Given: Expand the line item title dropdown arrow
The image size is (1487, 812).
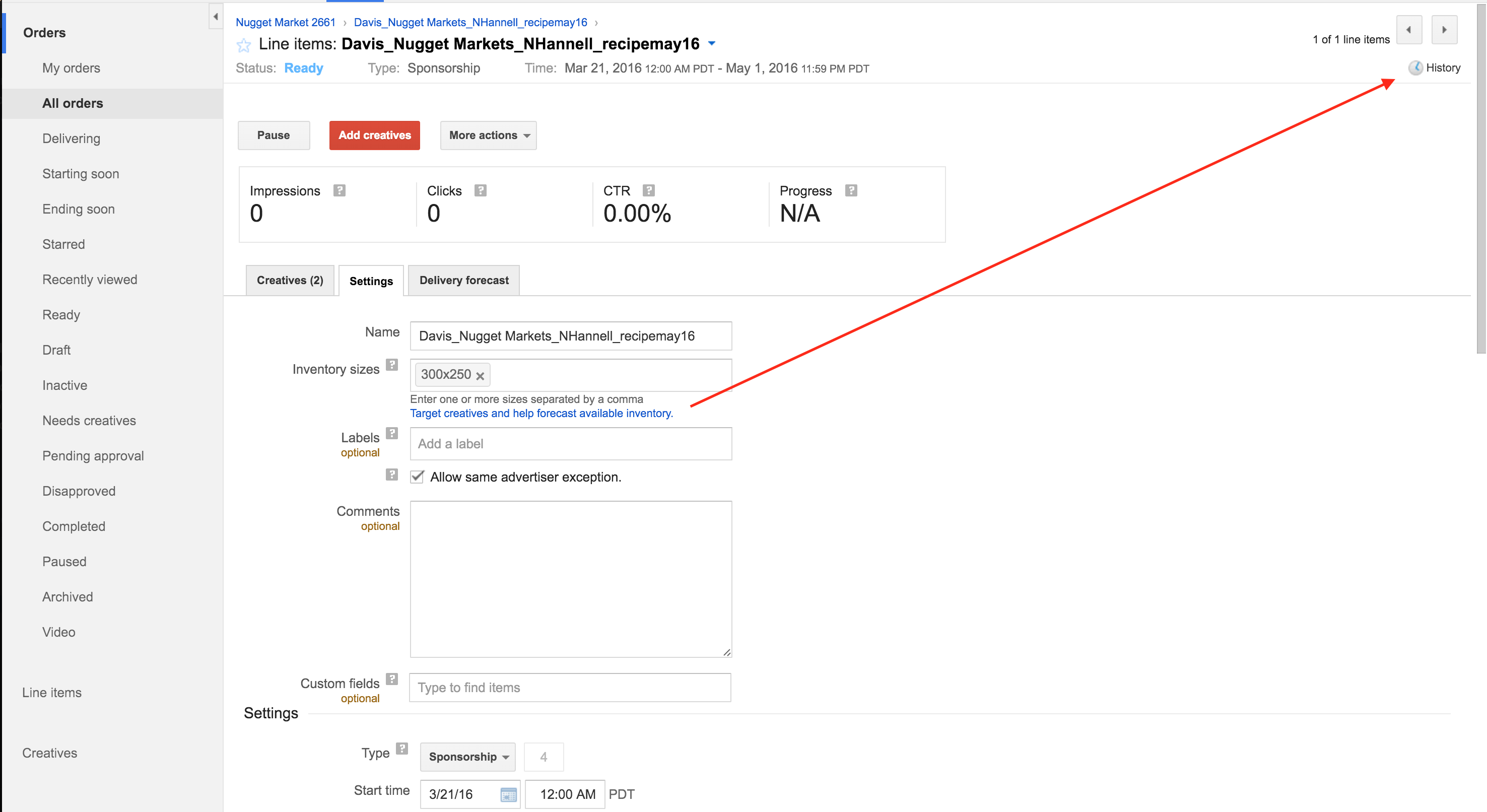Looking at the screenshot, I should coord(712,44).
